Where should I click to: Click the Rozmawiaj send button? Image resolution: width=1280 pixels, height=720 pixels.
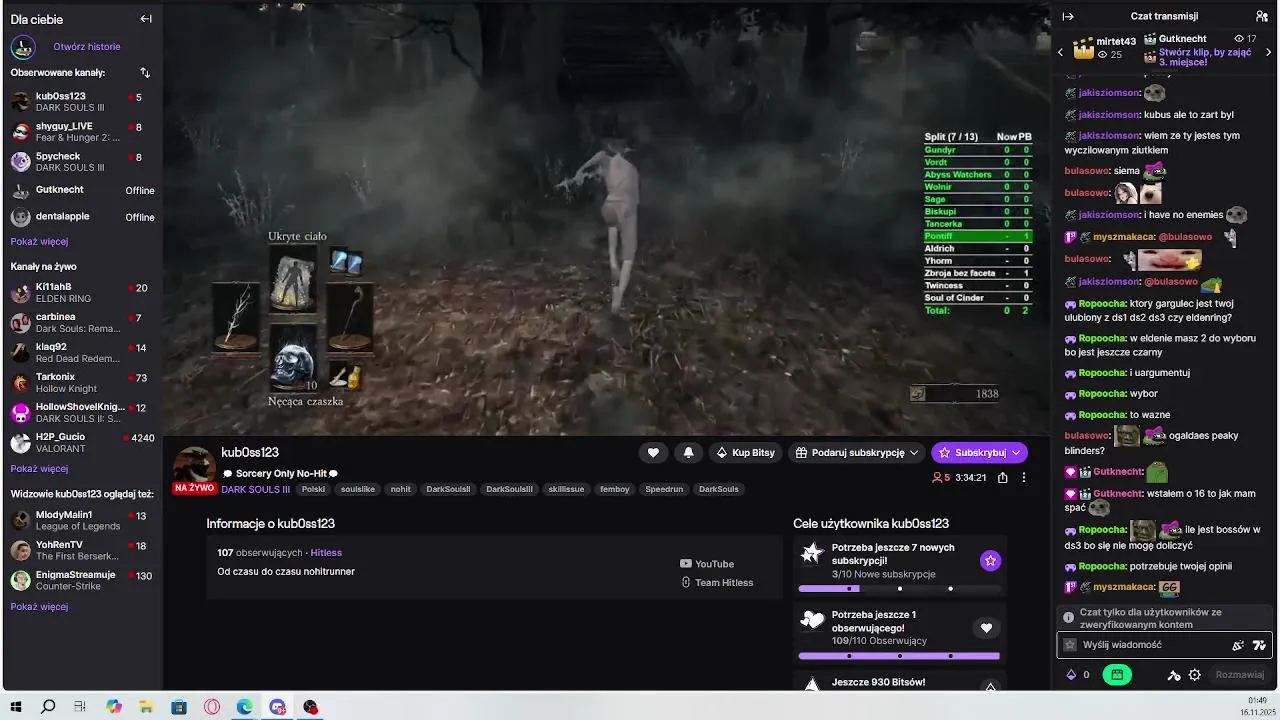click(1240, 675)
